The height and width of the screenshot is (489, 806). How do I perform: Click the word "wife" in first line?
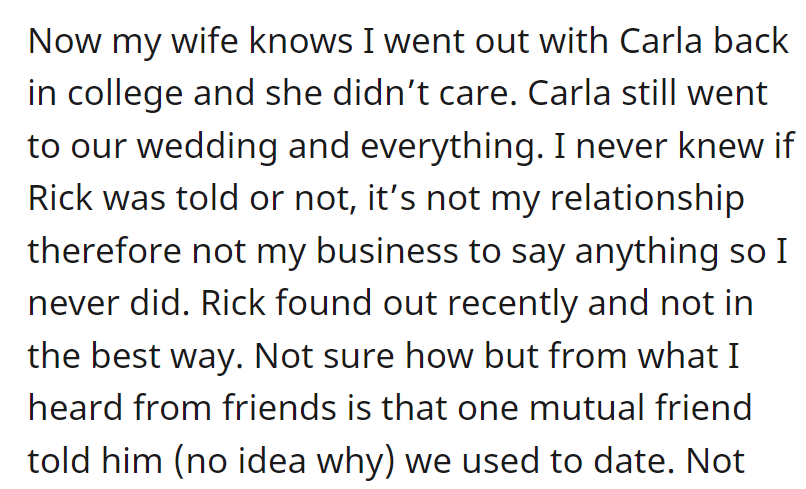pos(204,41)
